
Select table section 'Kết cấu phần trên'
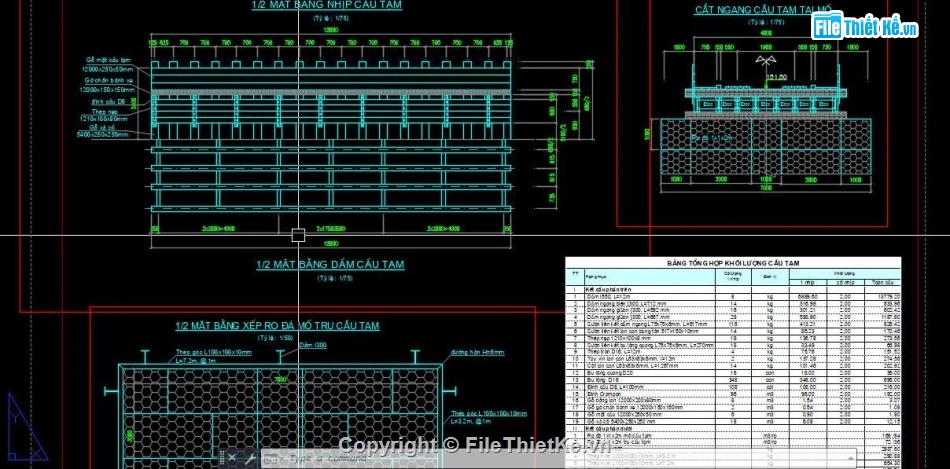[x=608, y=290]
